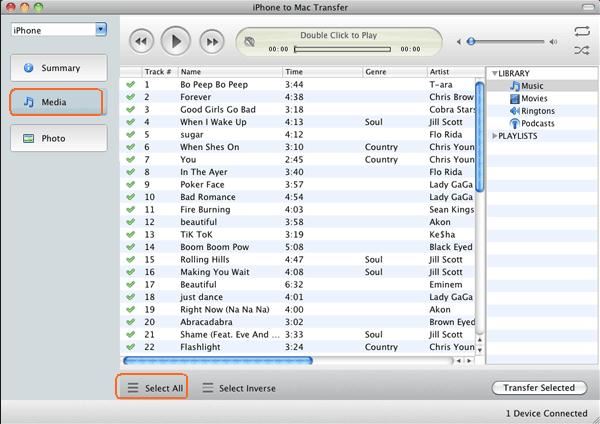Click the Select Inverse button
The height and width of the screenshot is (424, 600).
tap(239, 388)
